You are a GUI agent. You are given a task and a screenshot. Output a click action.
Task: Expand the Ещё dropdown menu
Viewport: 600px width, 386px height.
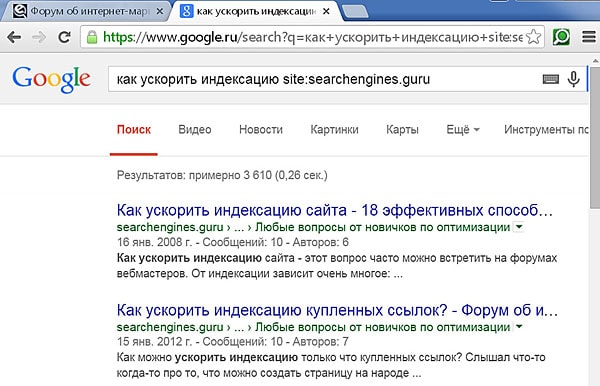point(463,130)
